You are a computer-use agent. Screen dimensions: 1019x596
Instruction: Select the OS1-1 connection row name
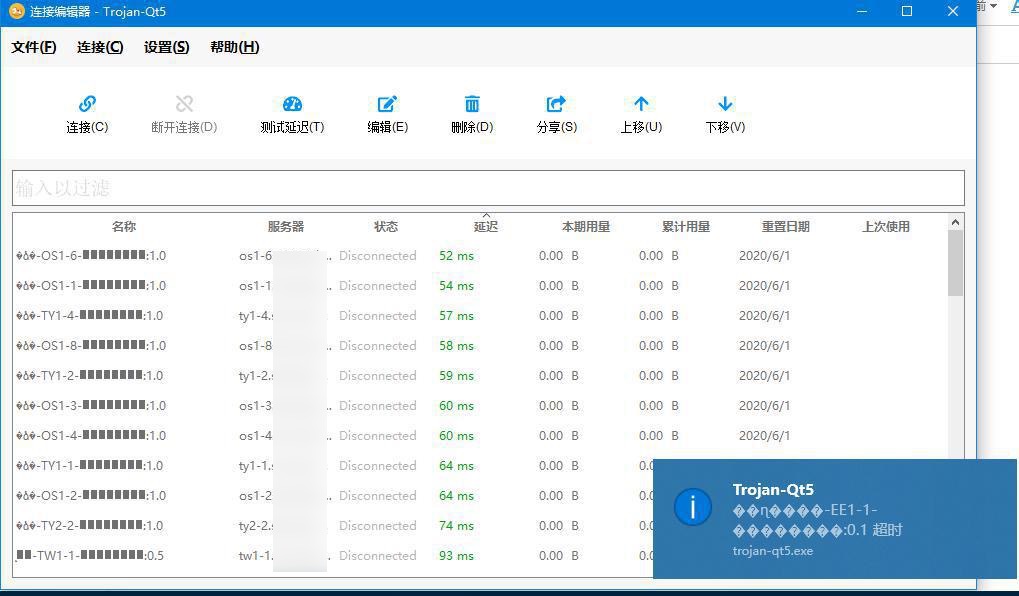point(91,285)
